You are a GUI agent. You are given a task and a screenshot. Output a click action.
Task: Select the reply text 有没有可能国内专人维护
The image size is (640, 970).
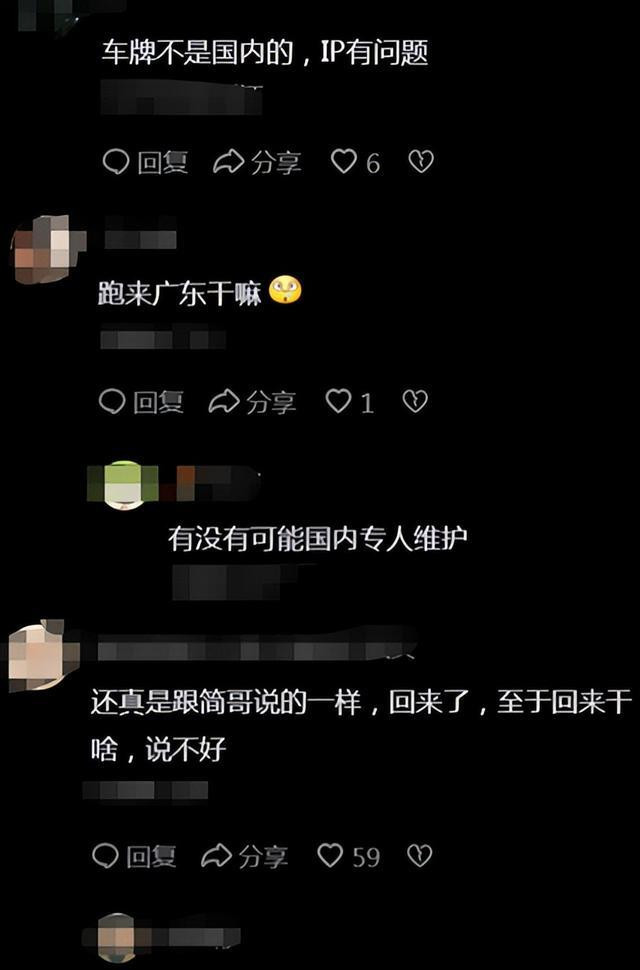point(317,539)
